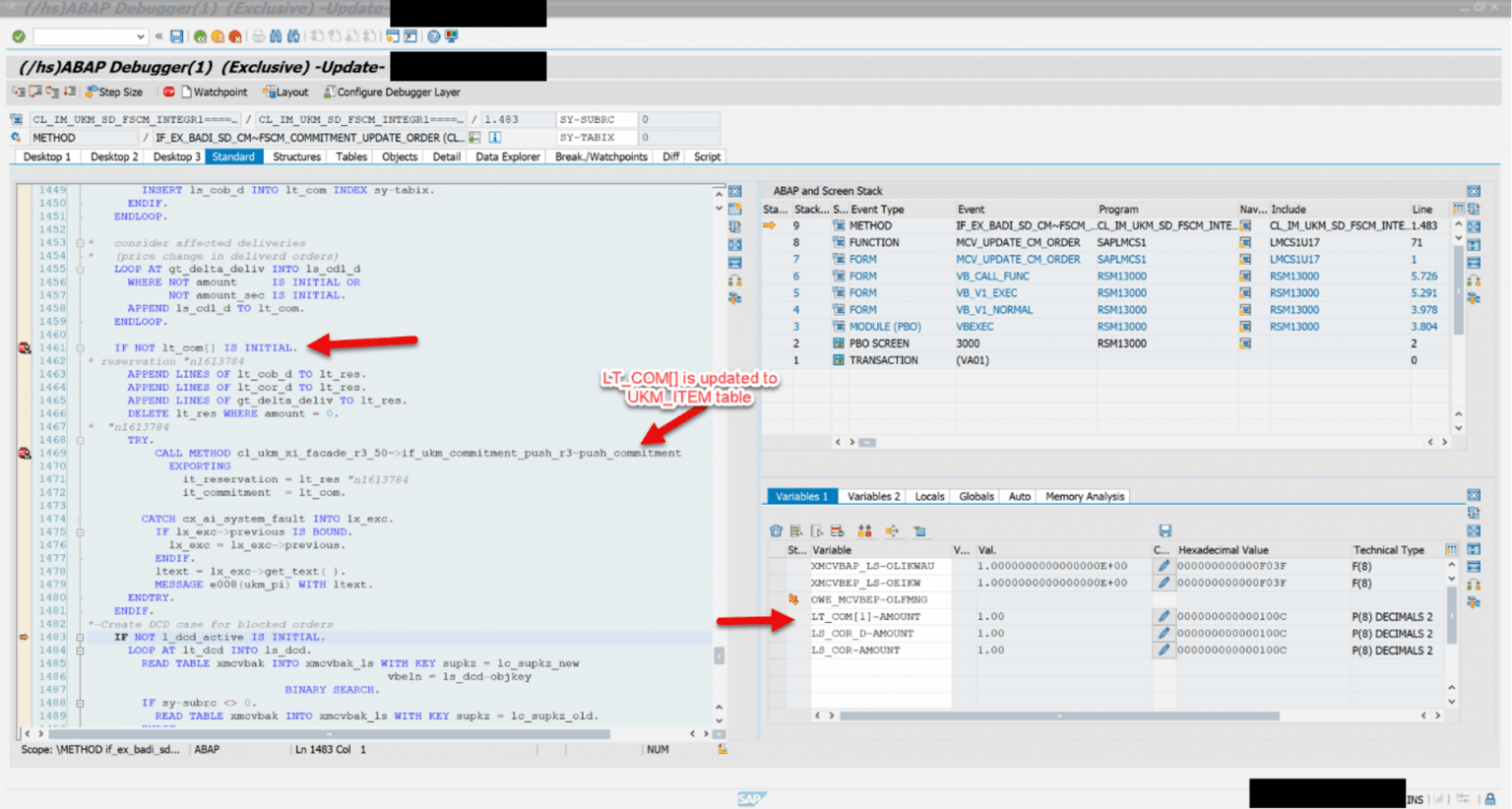Click the save icon above the variables table
1512x809 pixels.
[1165, 529]
